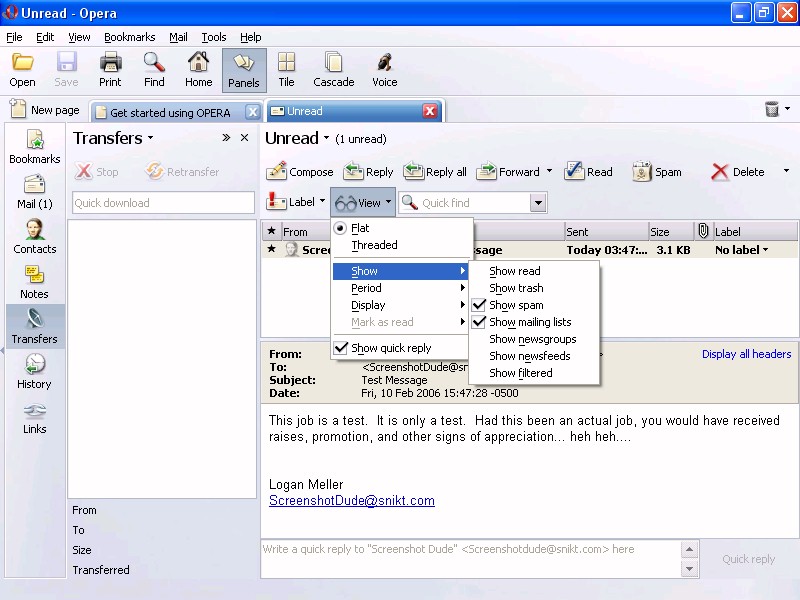Click the ScreenshotDude@snikt.com email link

pyautogui.click(x=351, y=501)
